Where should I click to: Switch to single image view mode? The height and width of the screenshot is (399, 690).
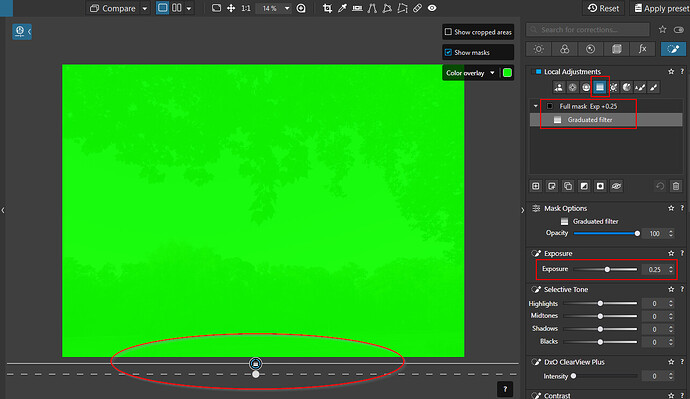pyautogui.click(x=162, y=8)
